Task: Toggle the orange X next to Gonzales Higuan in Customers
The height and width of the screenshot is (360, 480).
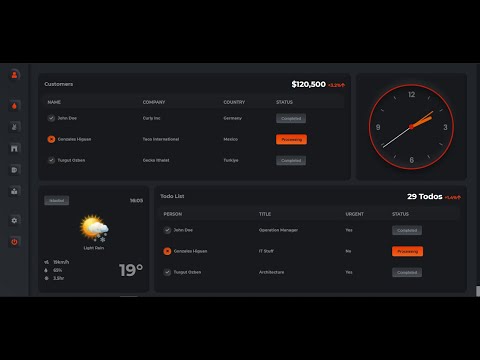Action: pos(51,139)
